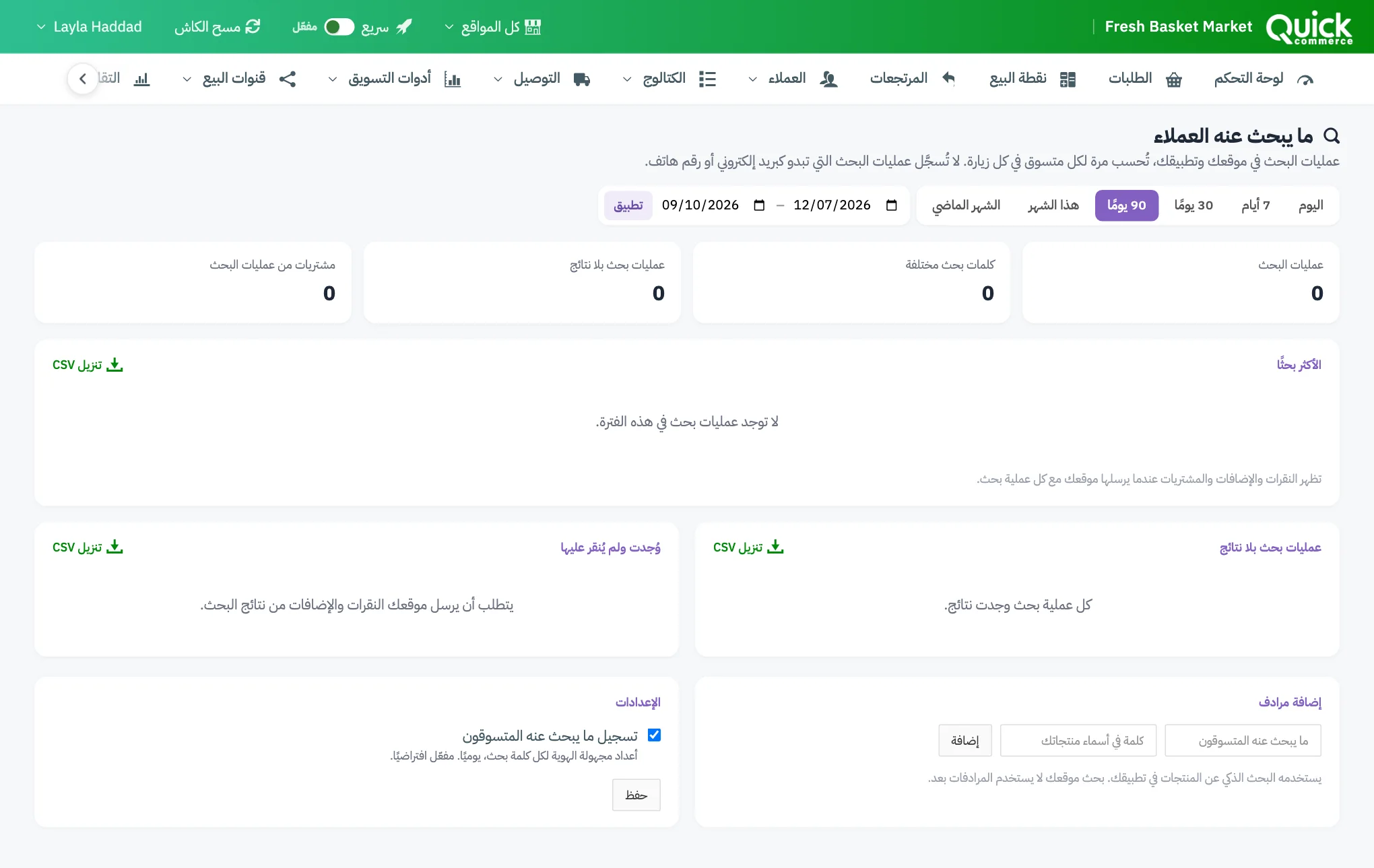
Task: Click the customers person icon
Action: click(x=828, y=79)
